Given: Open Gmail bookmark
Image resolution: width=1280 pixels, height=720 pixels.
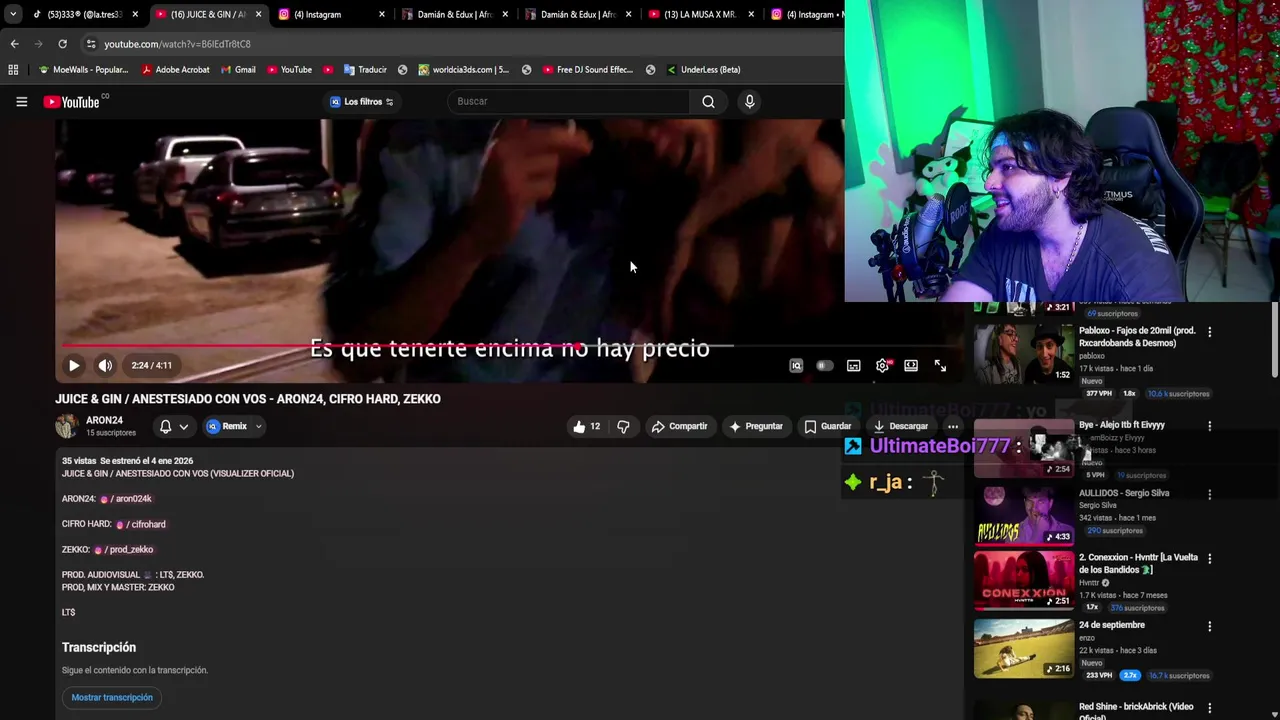Looking at the screenshot, I should click(238, 70).
